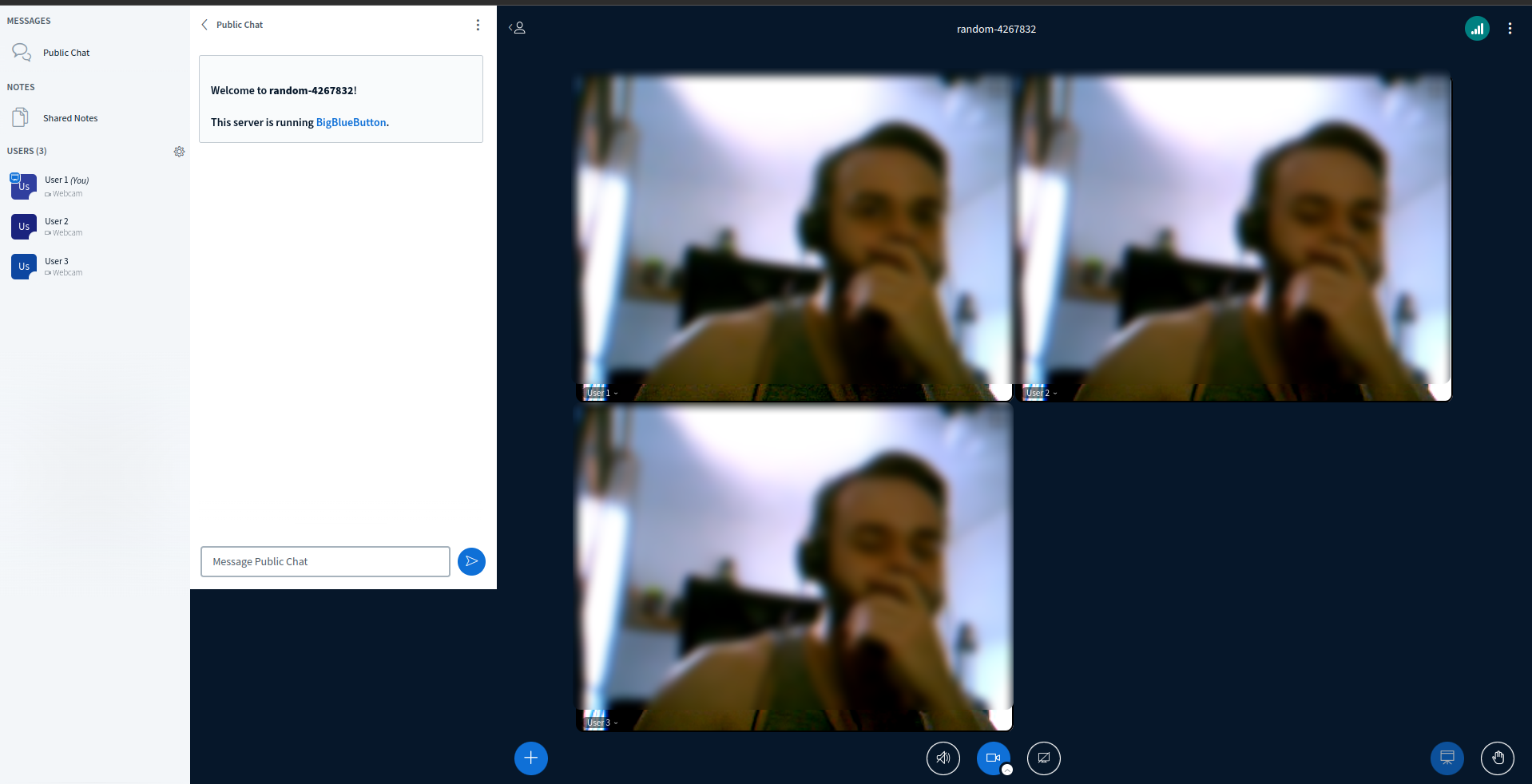Start screen sharing
Image resolution: width=1532 pixels, height=784 pixels.
pos(1043,758)
